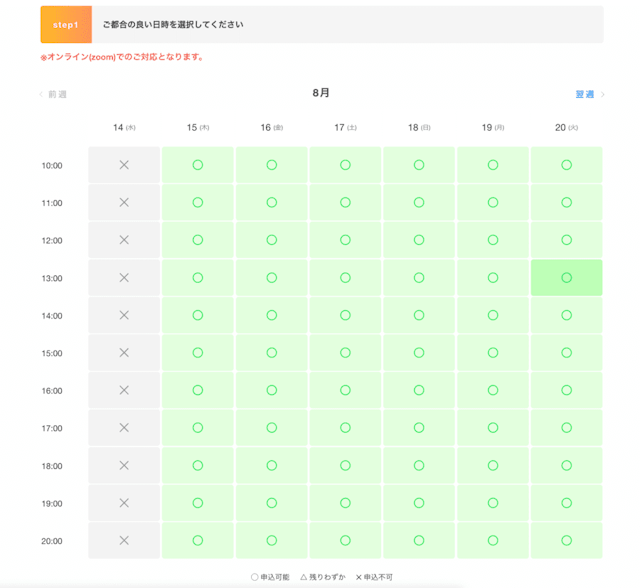
Task: Click the 13:00 time label
Action: coord(52,278)
